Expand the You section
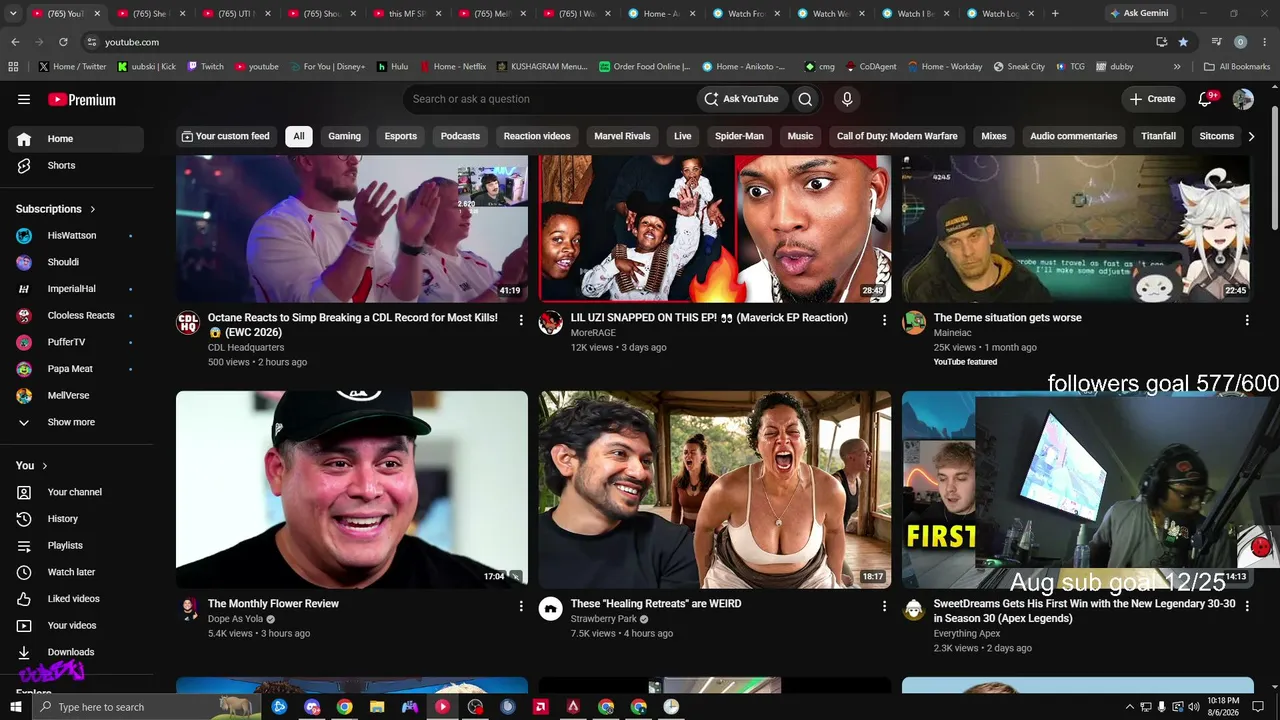The width and height of the screenshot is (1280, 720). click(32, 466)
